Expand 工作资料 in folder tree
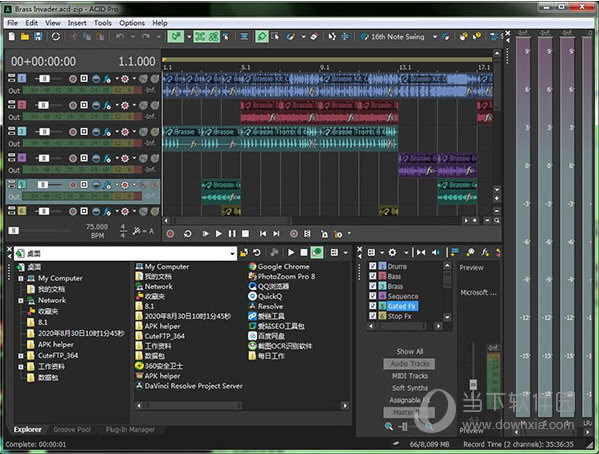The height and width of the screenshot is (454, 599). [x=21, y=367]
